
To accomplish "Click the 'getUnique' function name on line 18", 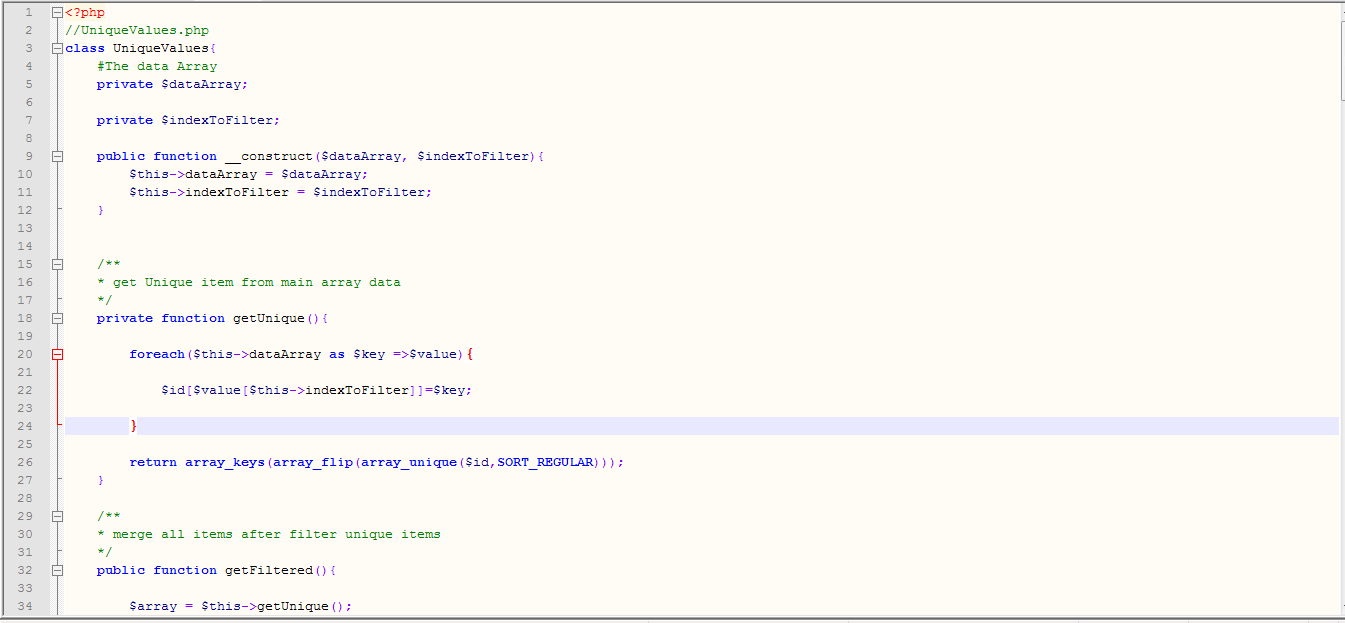I will 269,318.
